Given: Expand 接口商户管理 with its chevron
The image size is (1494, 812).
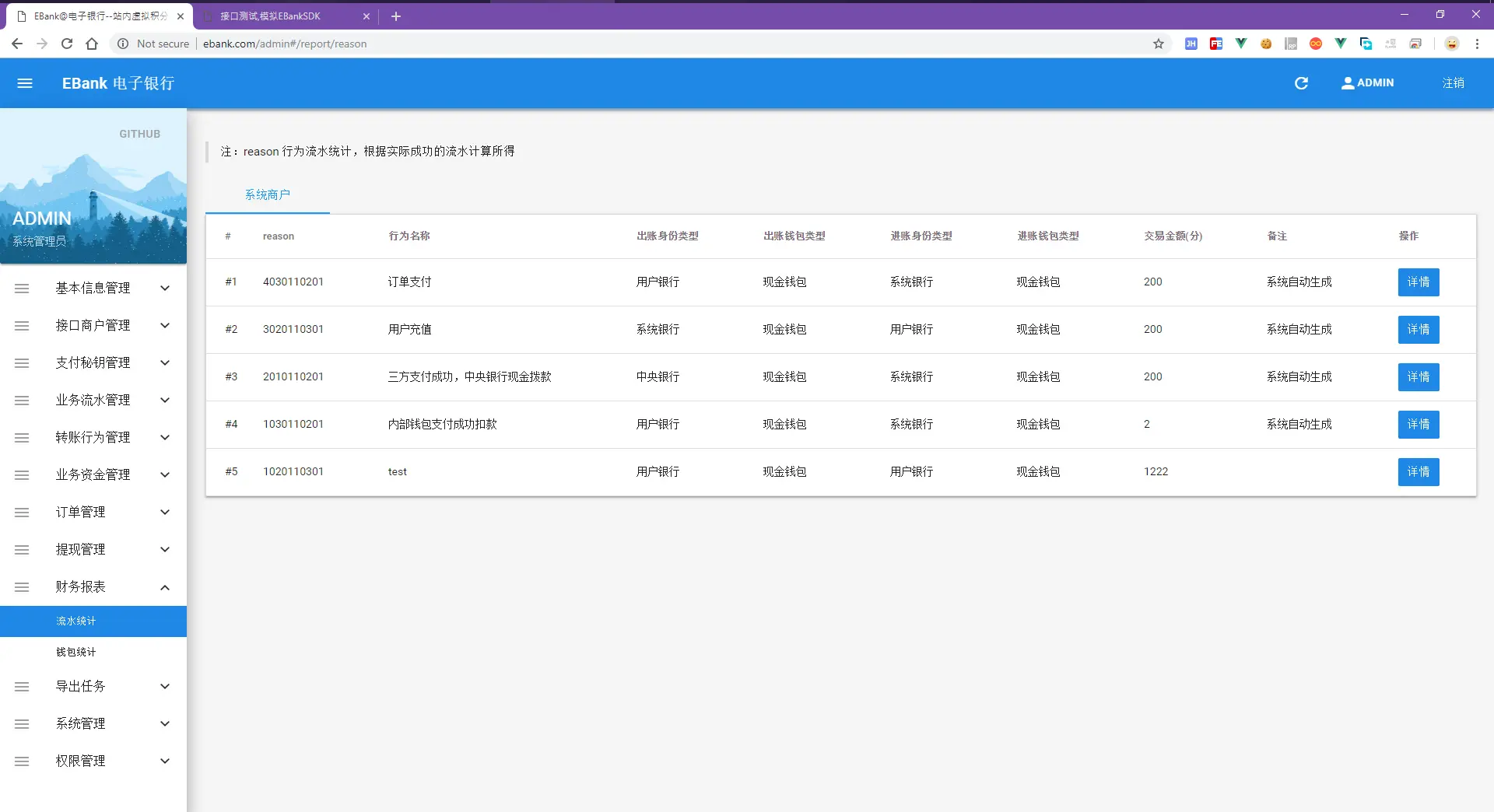Looking at the screenshot, I should [x=165, y=326].
